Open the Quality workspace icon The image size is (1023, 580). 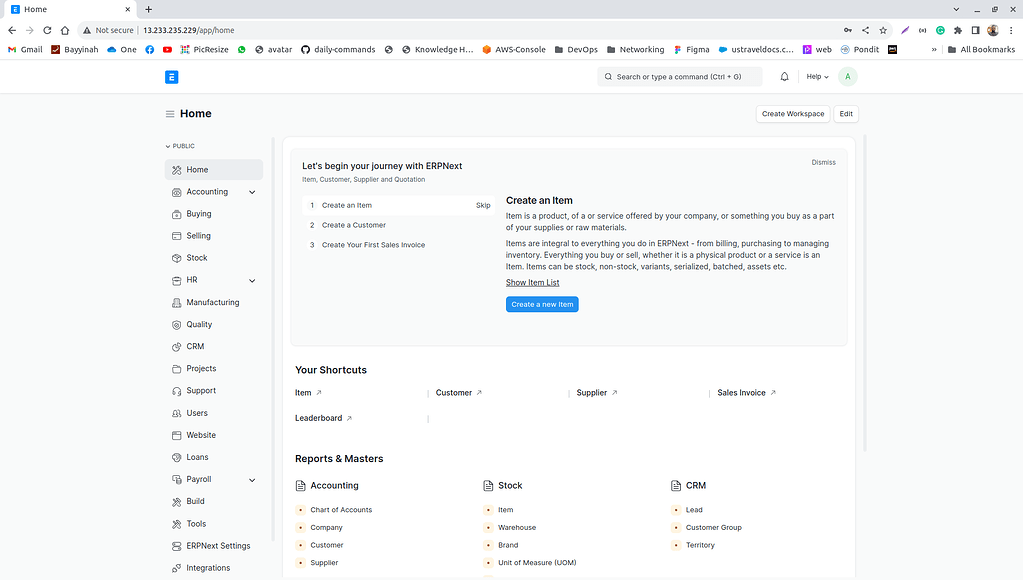click(x=176, y=324)
